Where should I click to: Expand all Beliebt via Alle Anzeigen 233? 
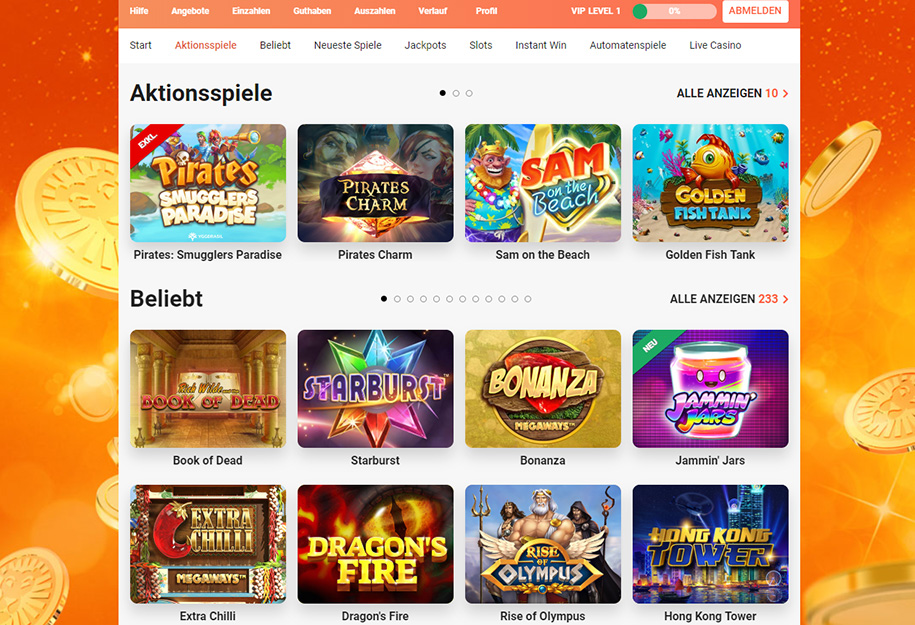point(729,299)
